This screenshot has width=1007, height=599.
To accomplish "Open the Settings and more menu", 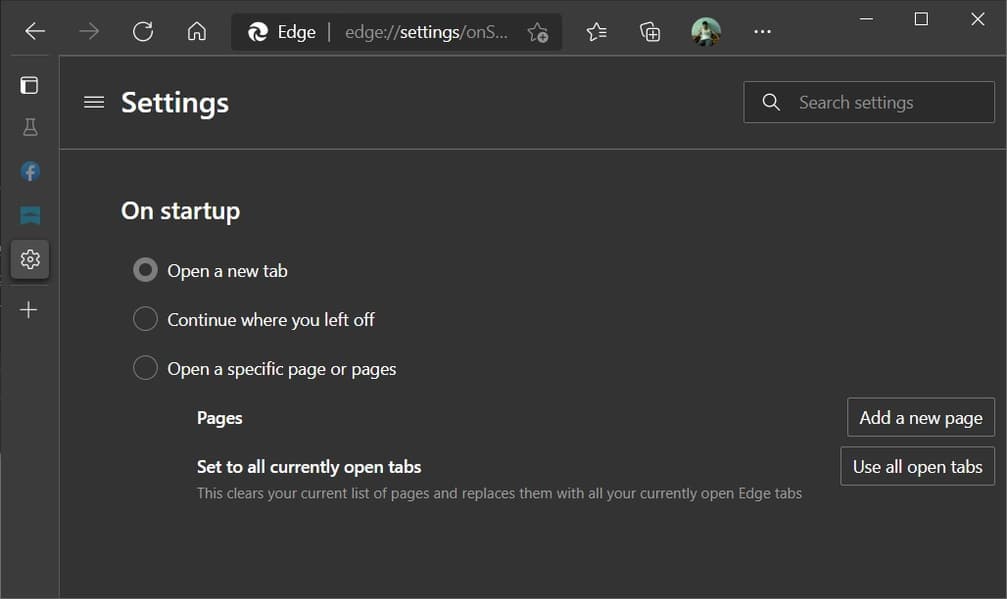I will coord(762,32).
